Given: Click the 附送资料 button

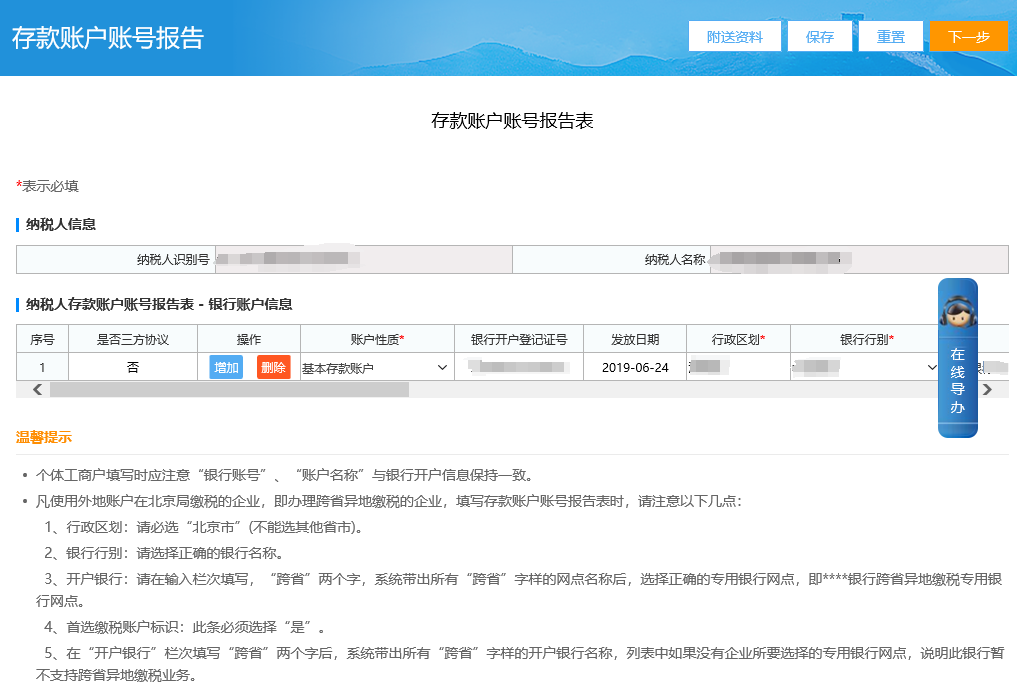Looking at the screenshot, I should point(735,35).
